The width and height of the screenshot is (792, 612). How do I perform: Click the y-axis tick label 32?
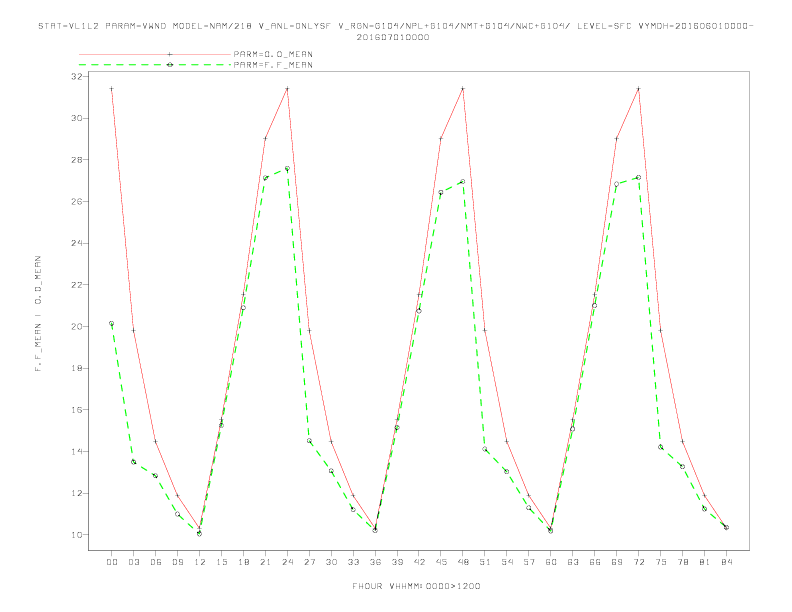(x=77, y=77)
